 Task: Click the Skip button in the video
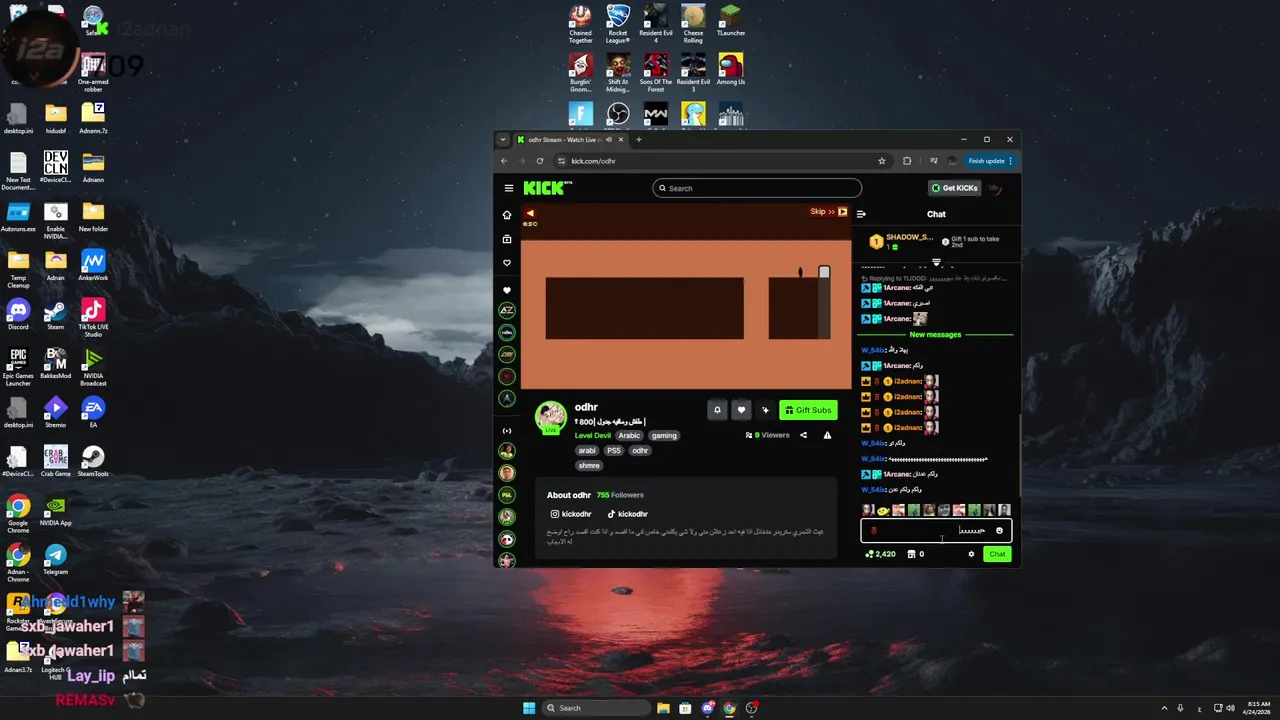click(x=828, y=212)
